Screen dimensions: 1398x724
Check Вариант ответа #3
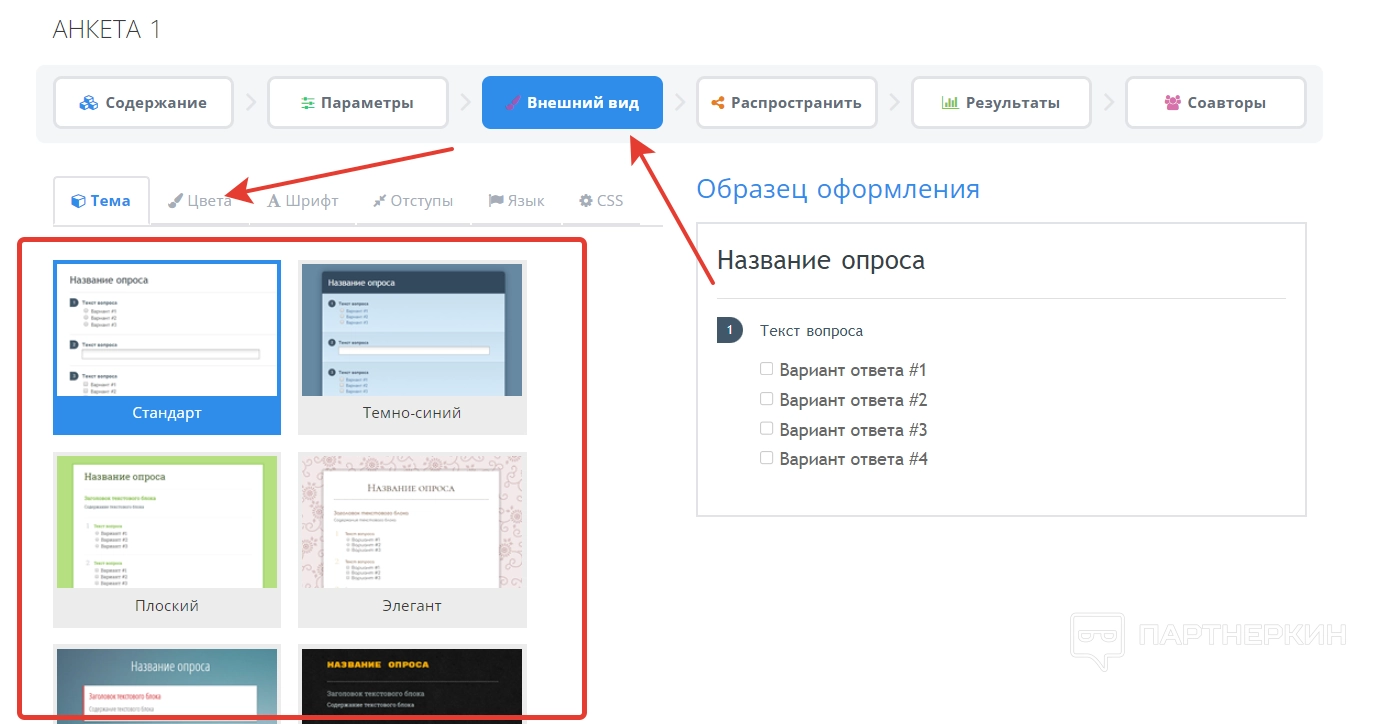767,429
